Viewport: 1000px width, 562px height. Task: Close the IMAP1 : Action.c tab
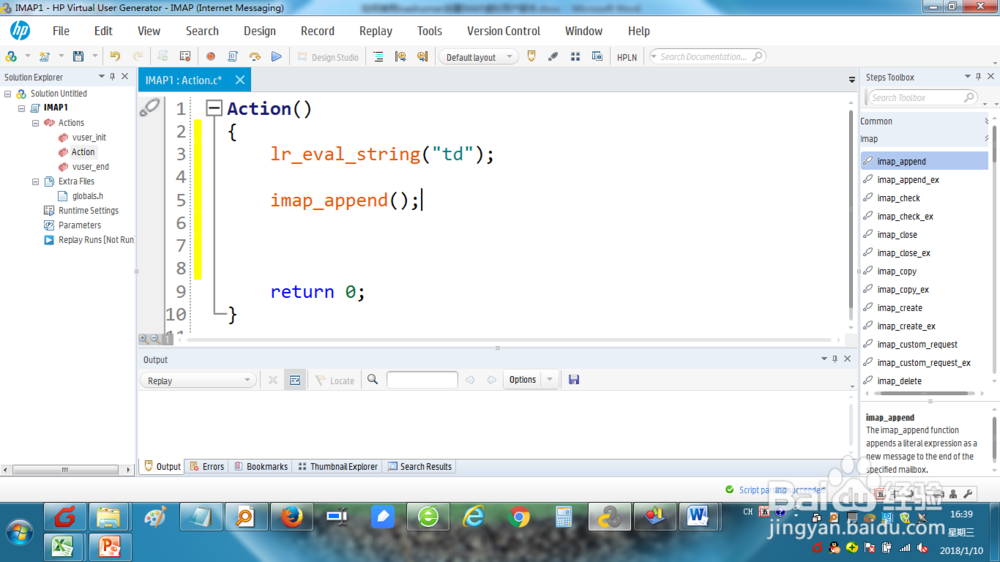240,80
